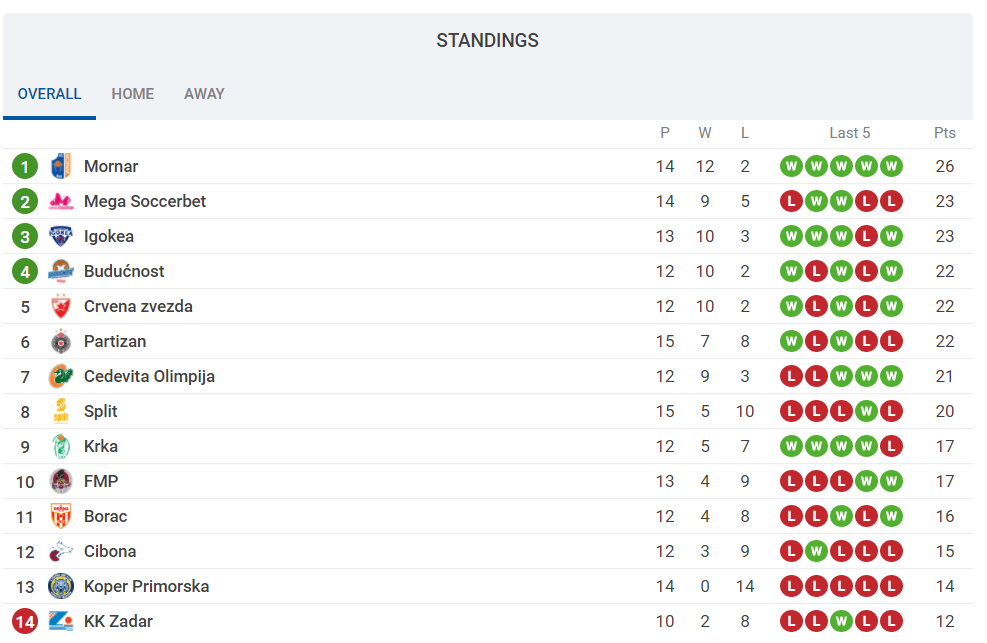
Task: Open the Budućnost team link
Action: [124, 271]
